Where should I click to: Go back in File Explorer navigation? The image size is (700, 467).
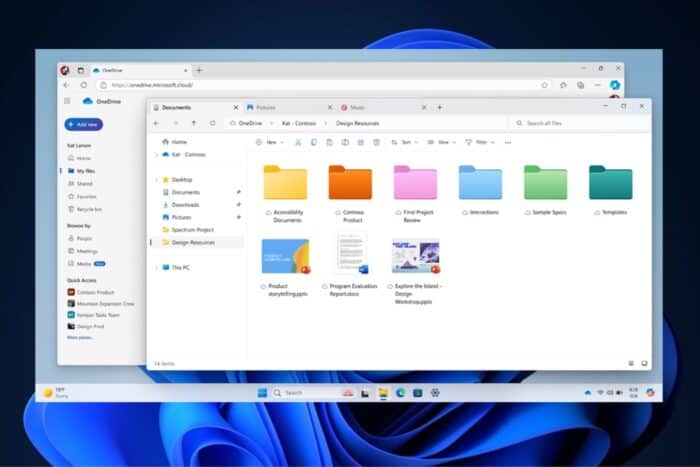(x=156, y=123)
